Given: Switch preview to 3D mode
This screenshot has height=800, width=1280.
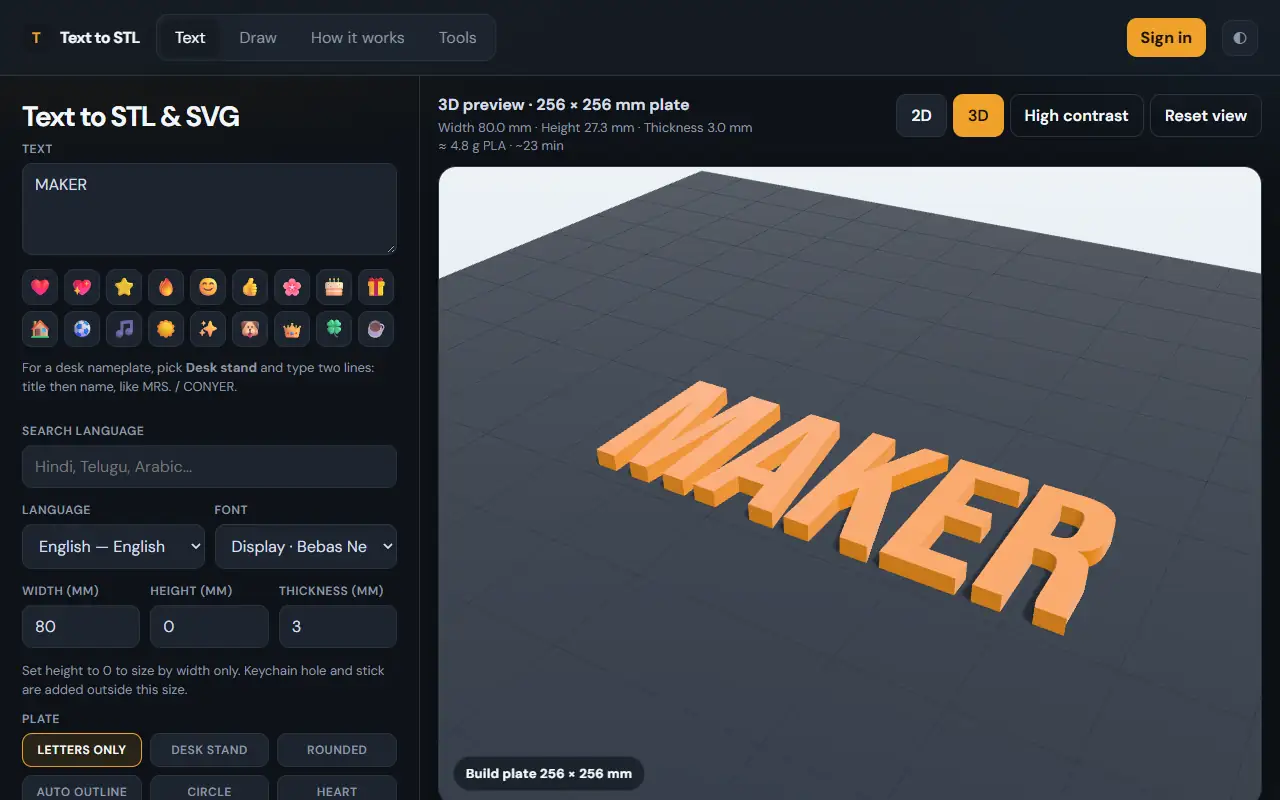Looking at the screenshot, I should click(978, 116).
